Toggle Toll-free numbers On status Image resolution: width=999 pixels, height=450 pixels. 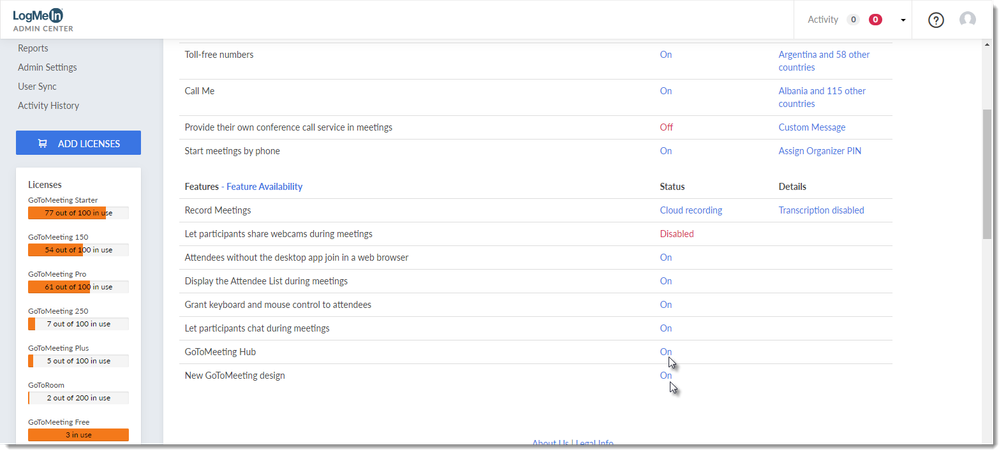666,55
